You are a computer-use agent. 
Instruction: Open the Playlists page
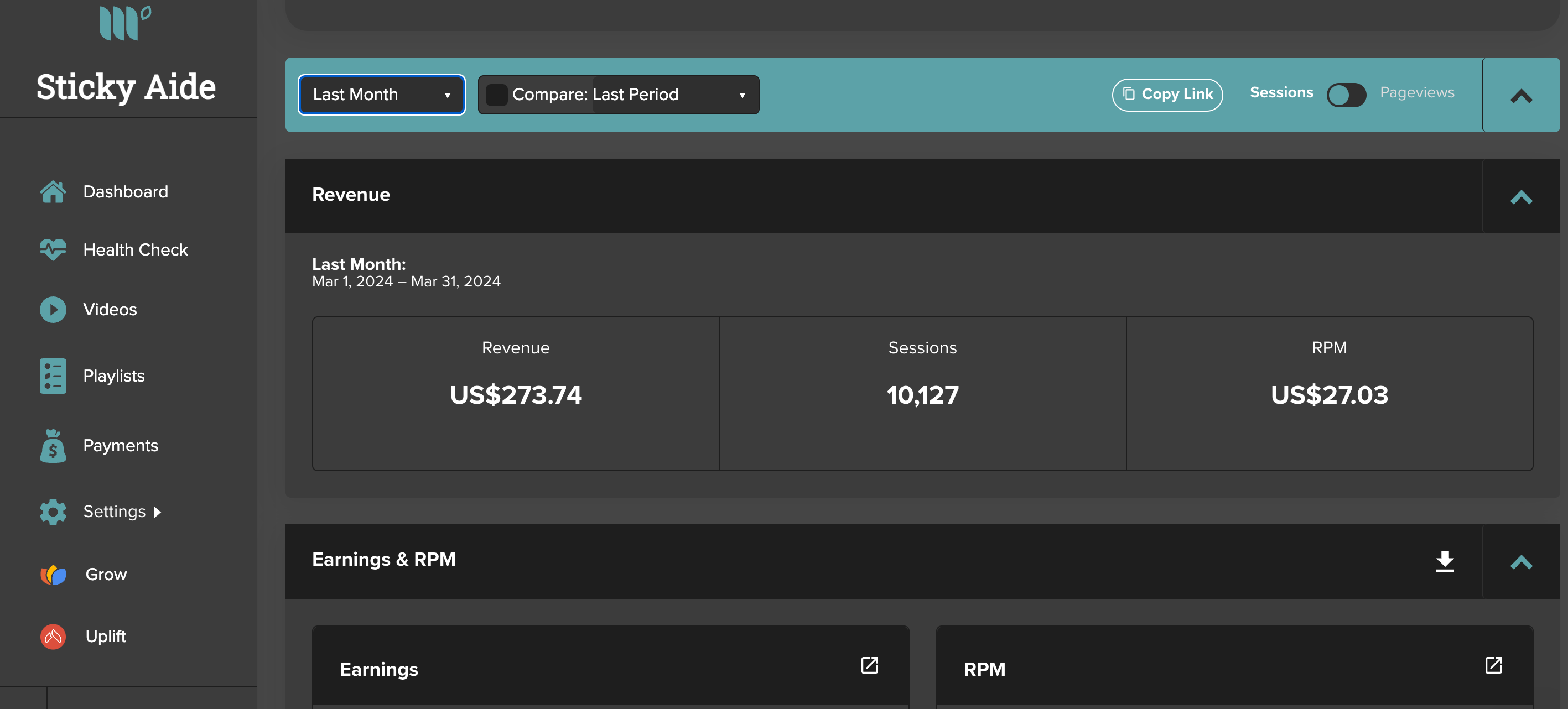[114, 376]
